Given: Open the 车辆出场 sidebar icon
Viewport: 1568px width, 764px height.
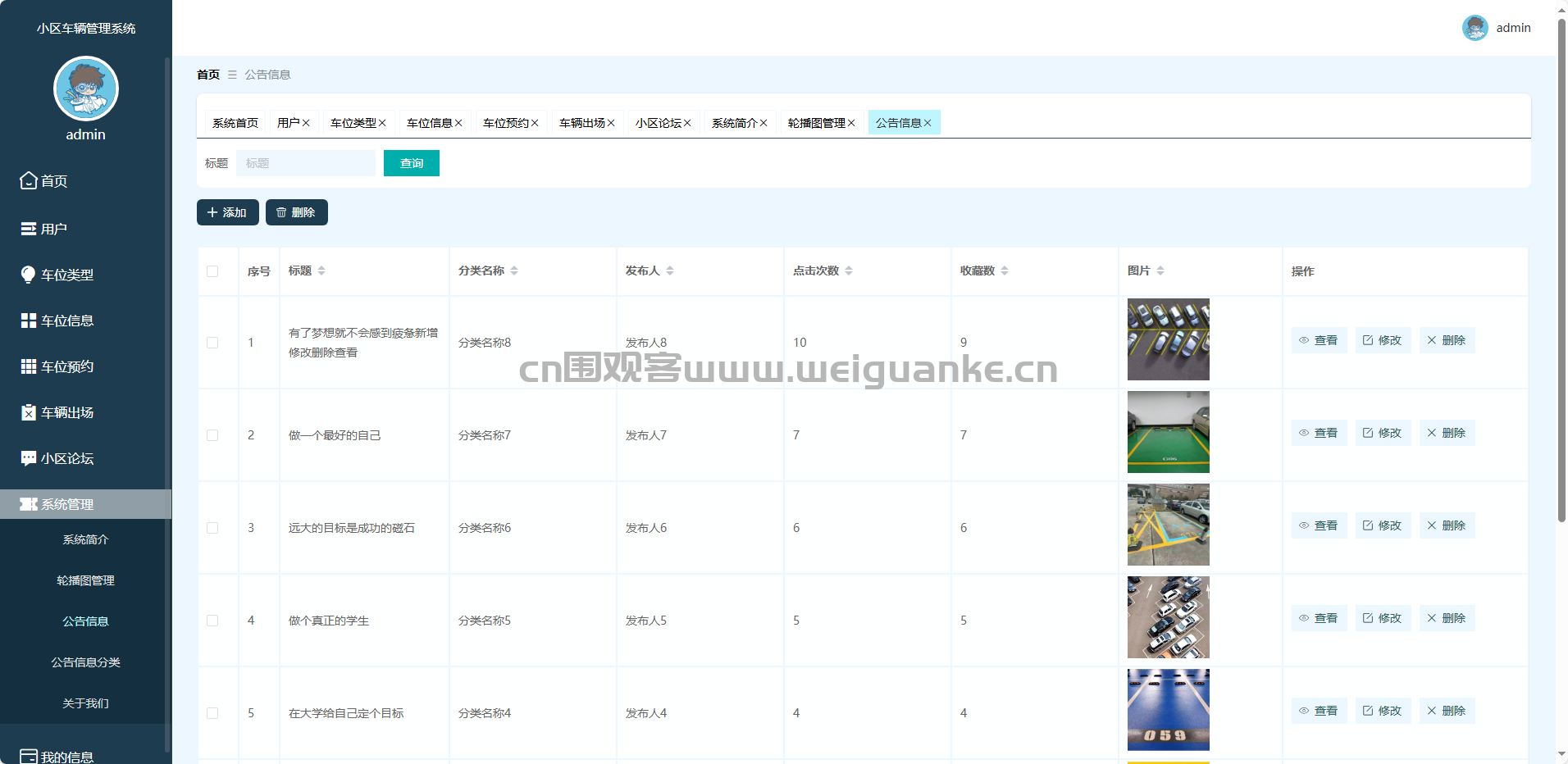Looking at the screenshot, I should [29, 412].
